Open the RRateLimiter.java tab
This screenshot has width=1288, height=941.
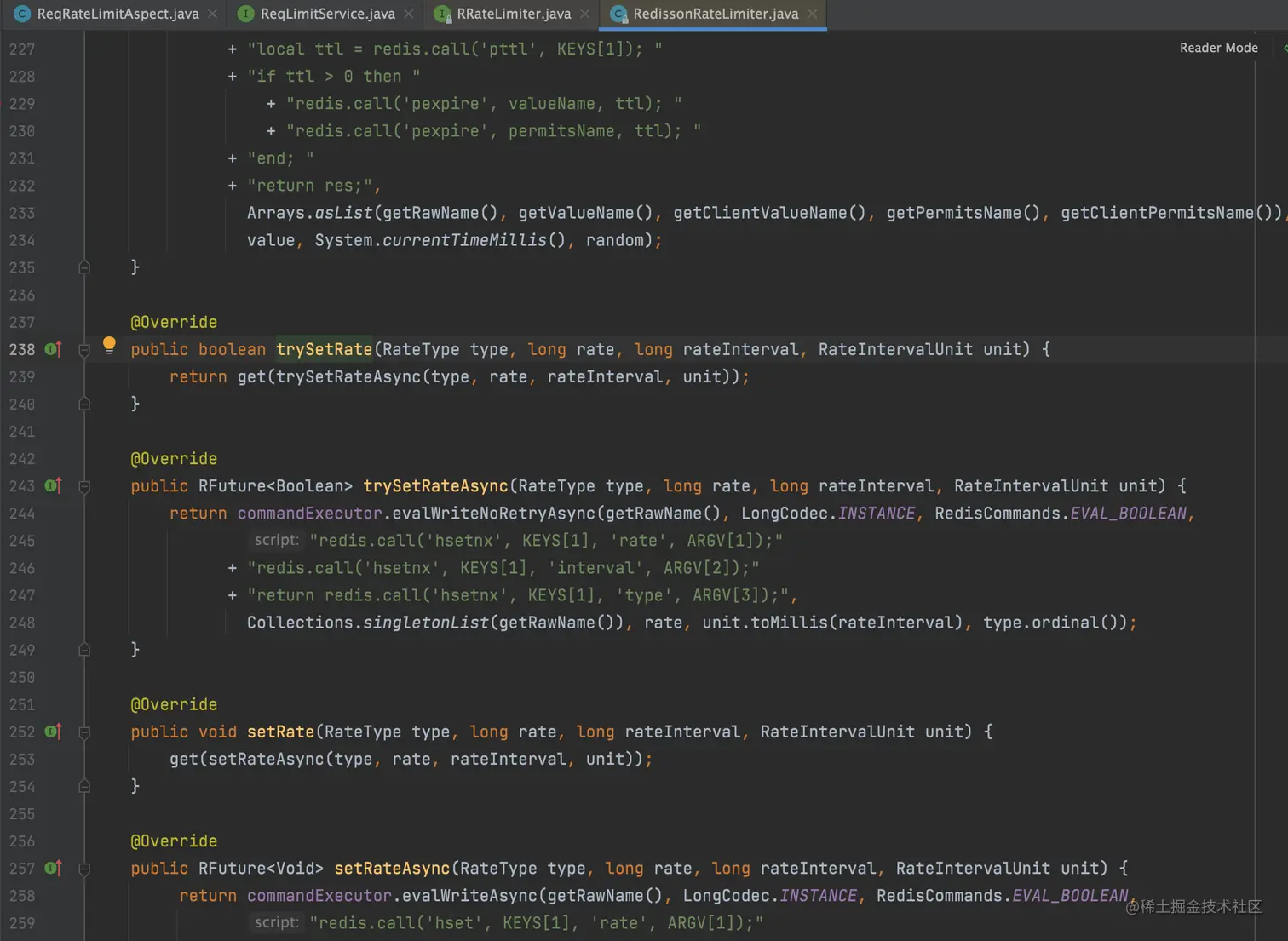pyautogui.click(x=514, y=14)
